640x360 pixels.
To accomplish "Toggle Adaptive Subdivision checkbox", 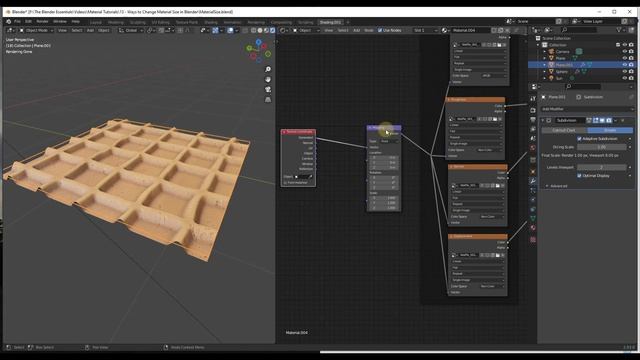I will 579,139.
